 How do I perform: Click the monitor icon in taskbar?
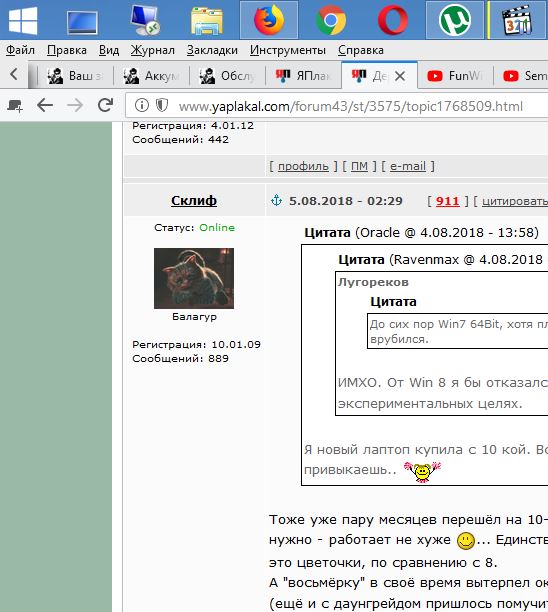click(82, 22)
